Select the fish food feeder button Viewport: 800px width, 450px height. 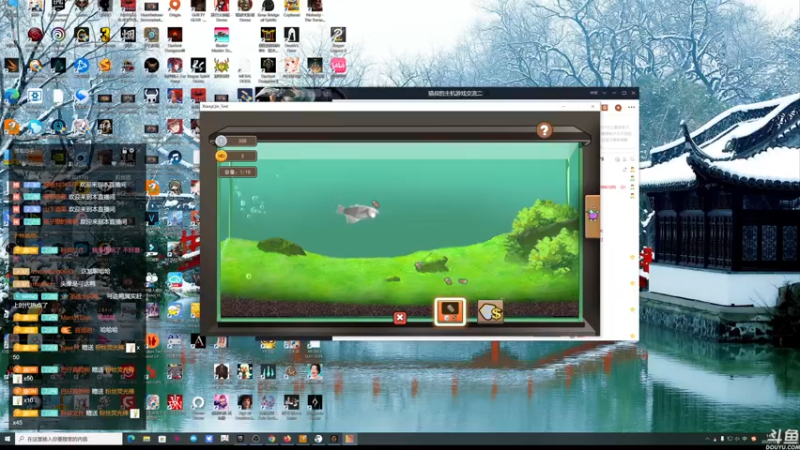tap(449, 312)
